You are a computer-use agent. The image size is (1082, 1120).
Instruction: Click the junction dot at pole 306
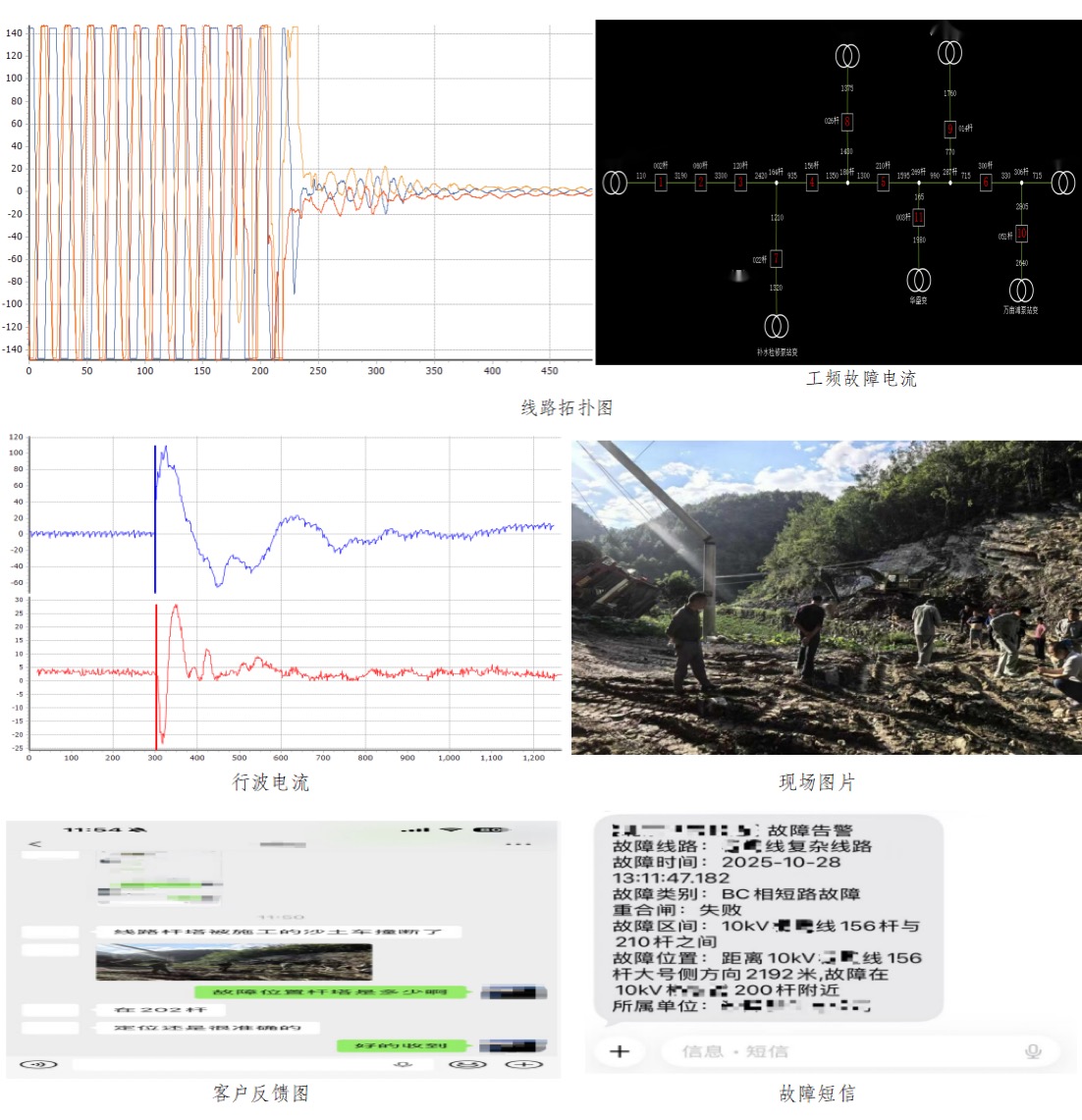click(1022, 183)
